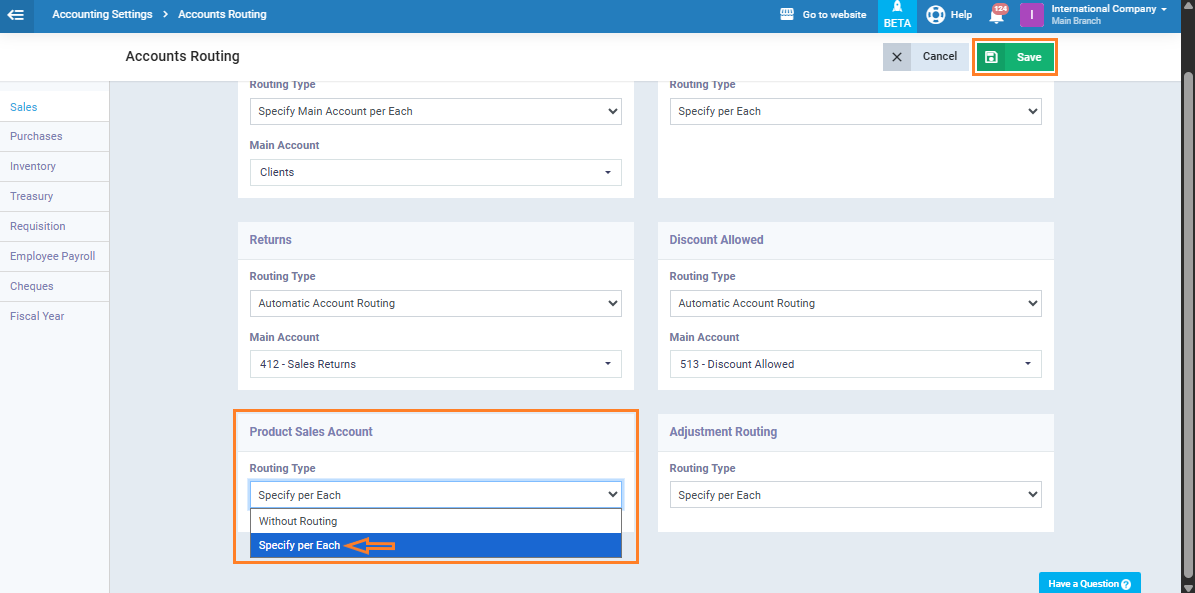Open the 513 - Discount Allowed account dropdown
The image size is (1195, 593).
[x=855, y=364]
